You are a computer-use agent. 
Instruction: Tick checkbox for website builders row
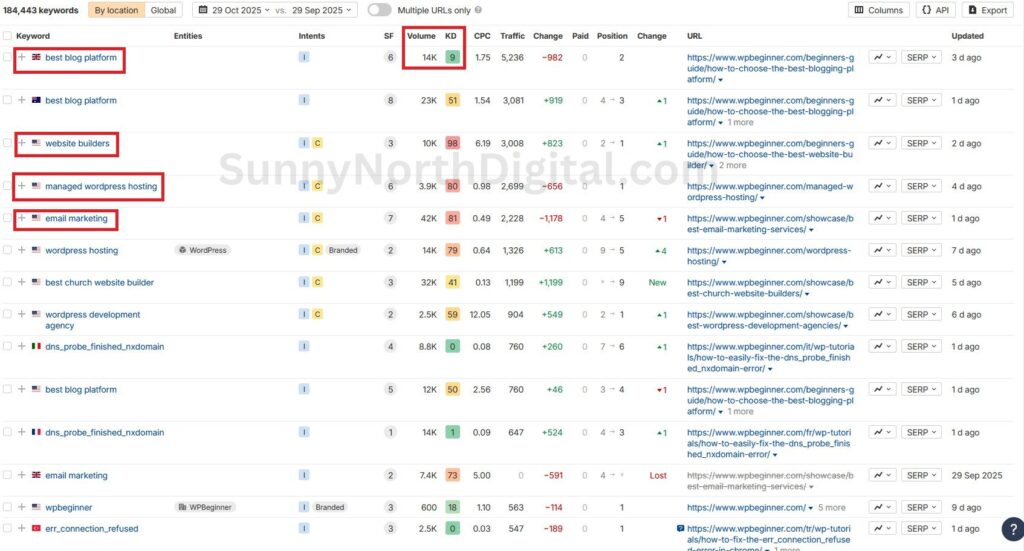tap(7, 143)
